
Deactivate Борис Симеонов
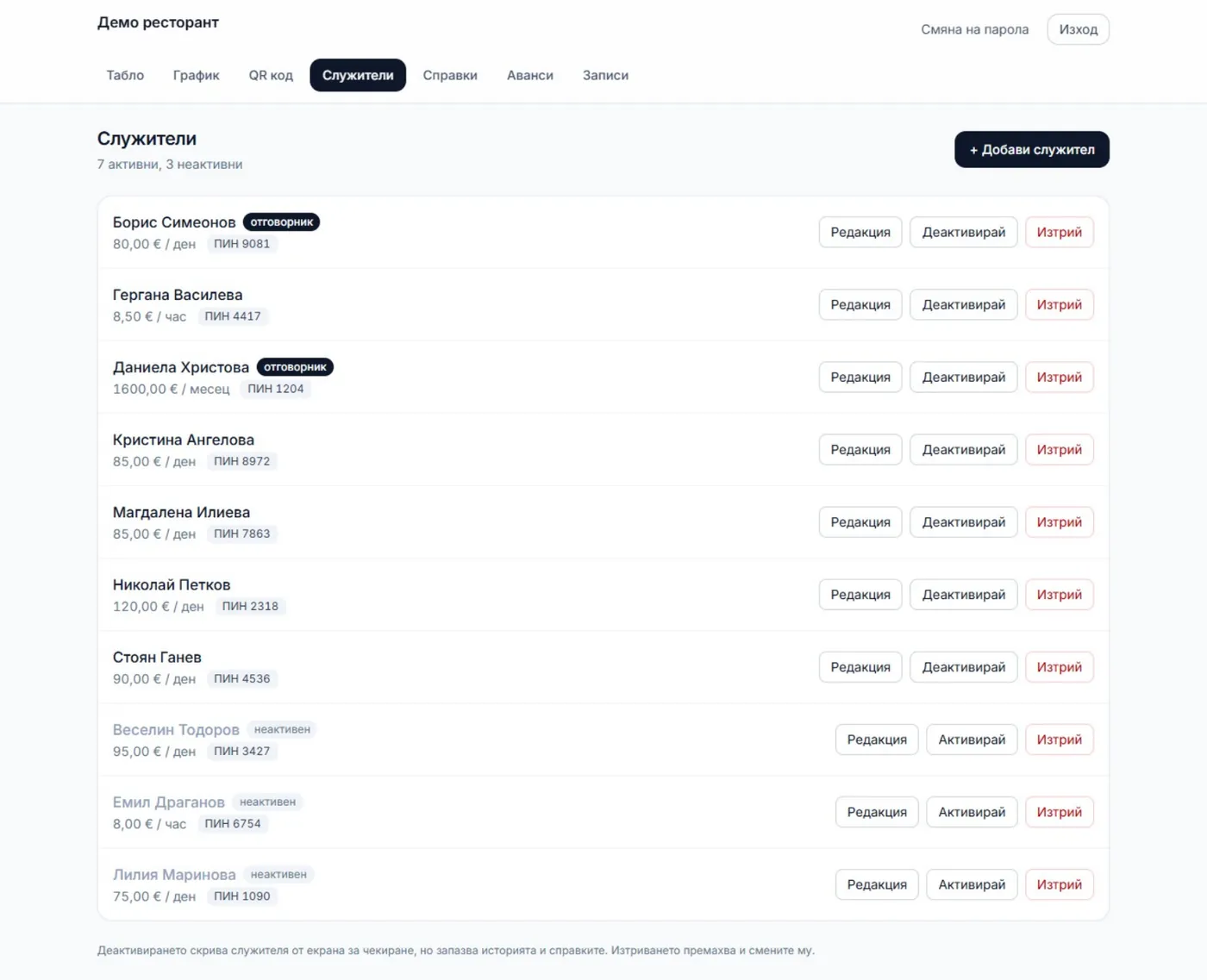(964, 232)
